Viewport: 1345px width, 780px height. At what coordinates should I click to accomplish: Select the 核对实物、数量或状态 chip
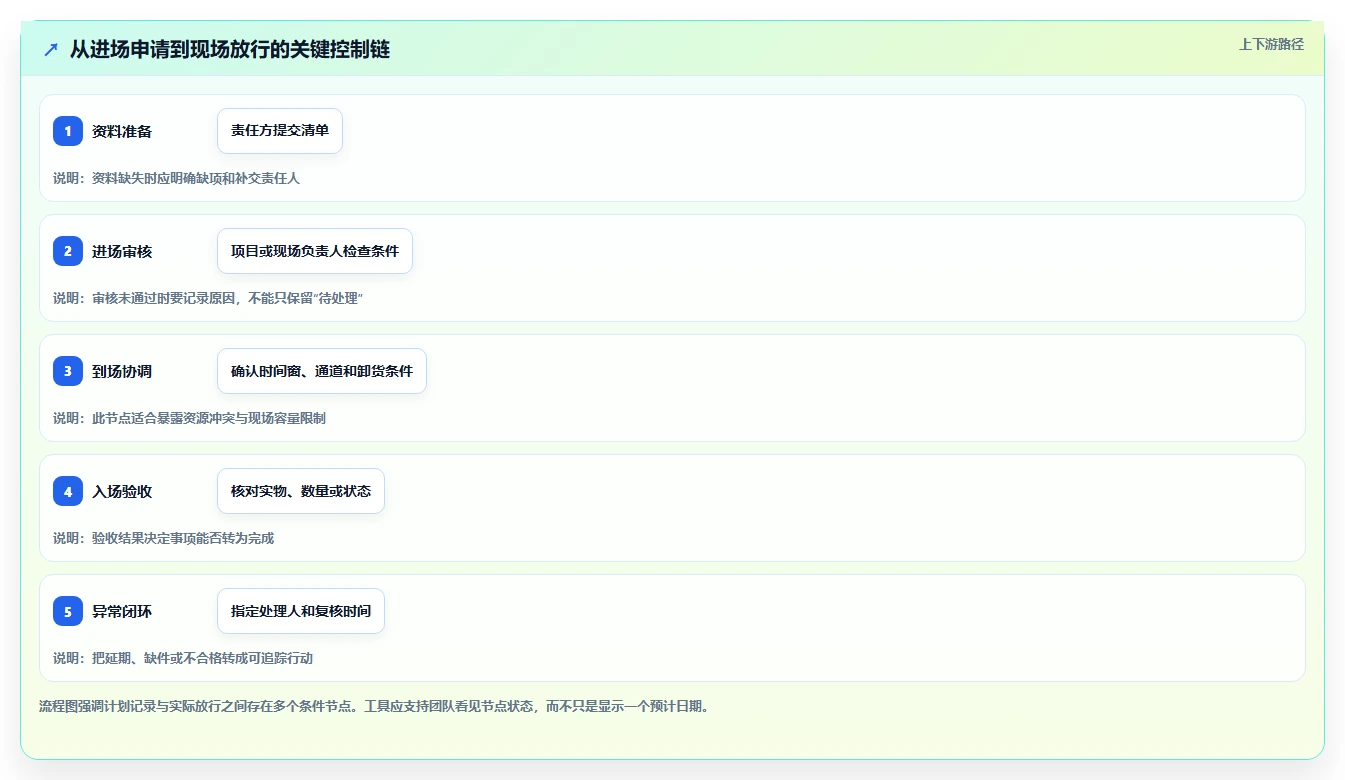tap(301, 491)
